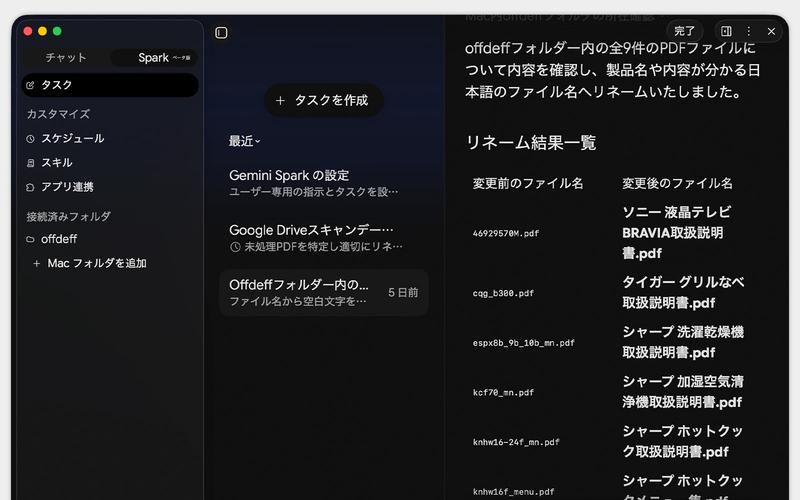Click ソニー 液晶テレビ BRAVIA取扱説明書.pdf cell

click(x=677, y=233)
